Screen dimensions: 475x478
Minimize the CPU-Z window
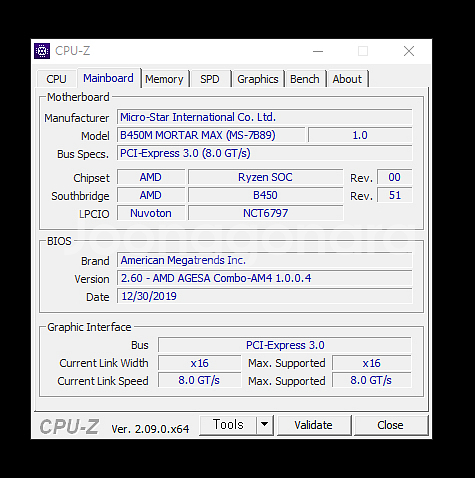coord(318,51)
